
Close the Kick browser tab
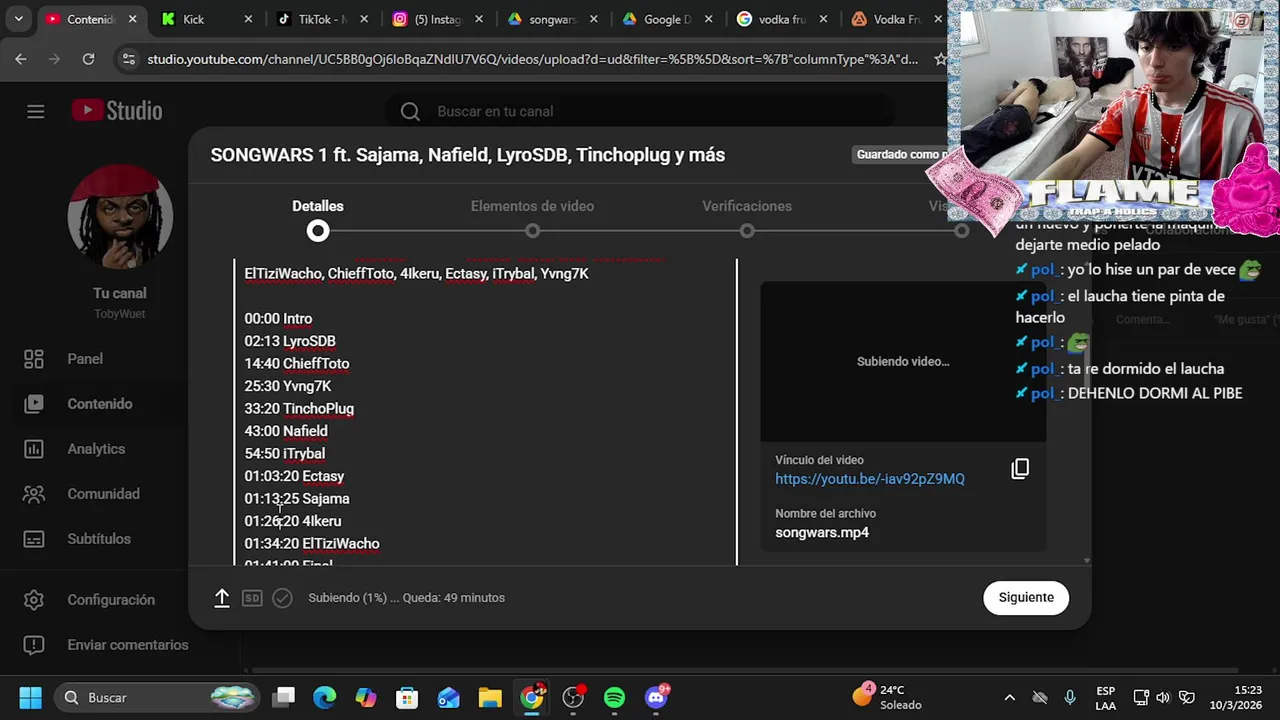(248, 19)
